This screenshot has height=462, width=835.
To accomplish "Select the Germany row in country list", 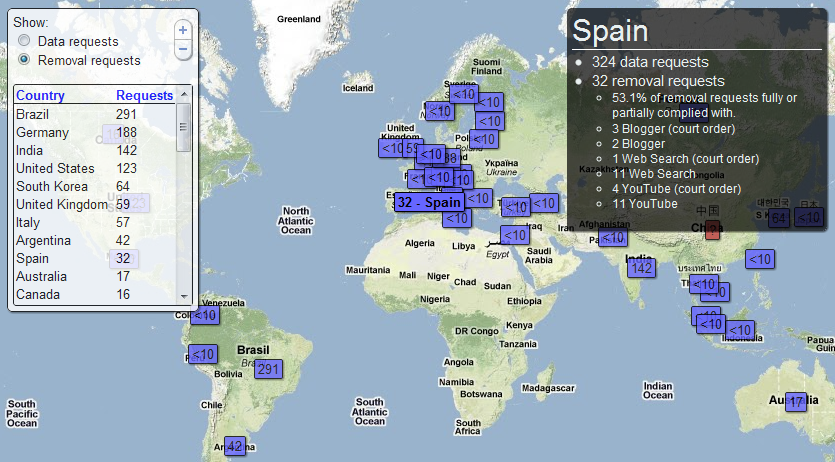I will click(95, 133).
